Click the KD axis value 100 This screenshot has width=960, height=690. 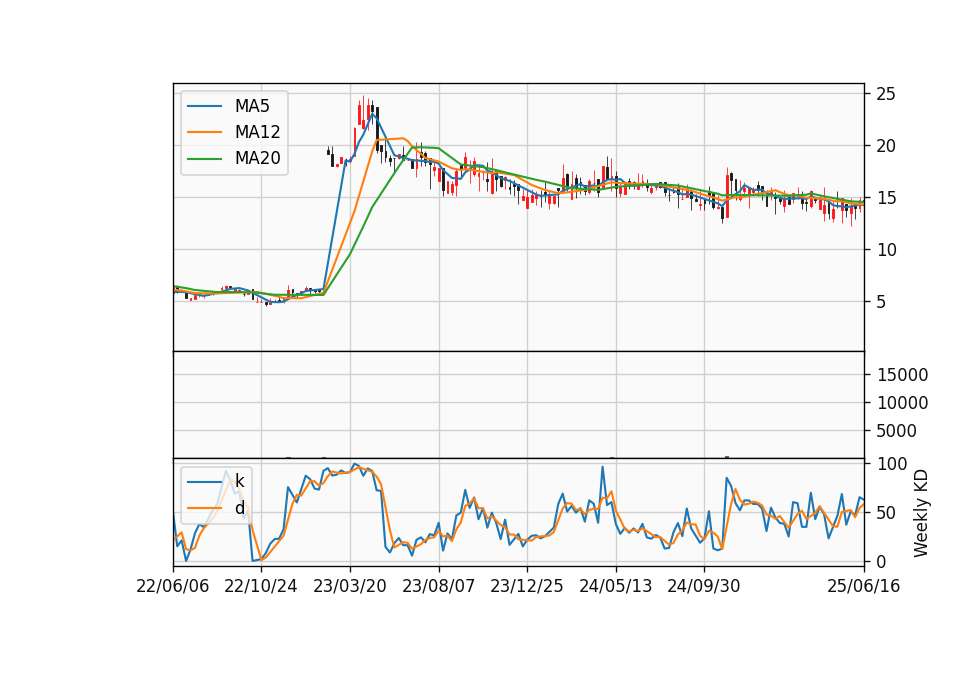892,464
